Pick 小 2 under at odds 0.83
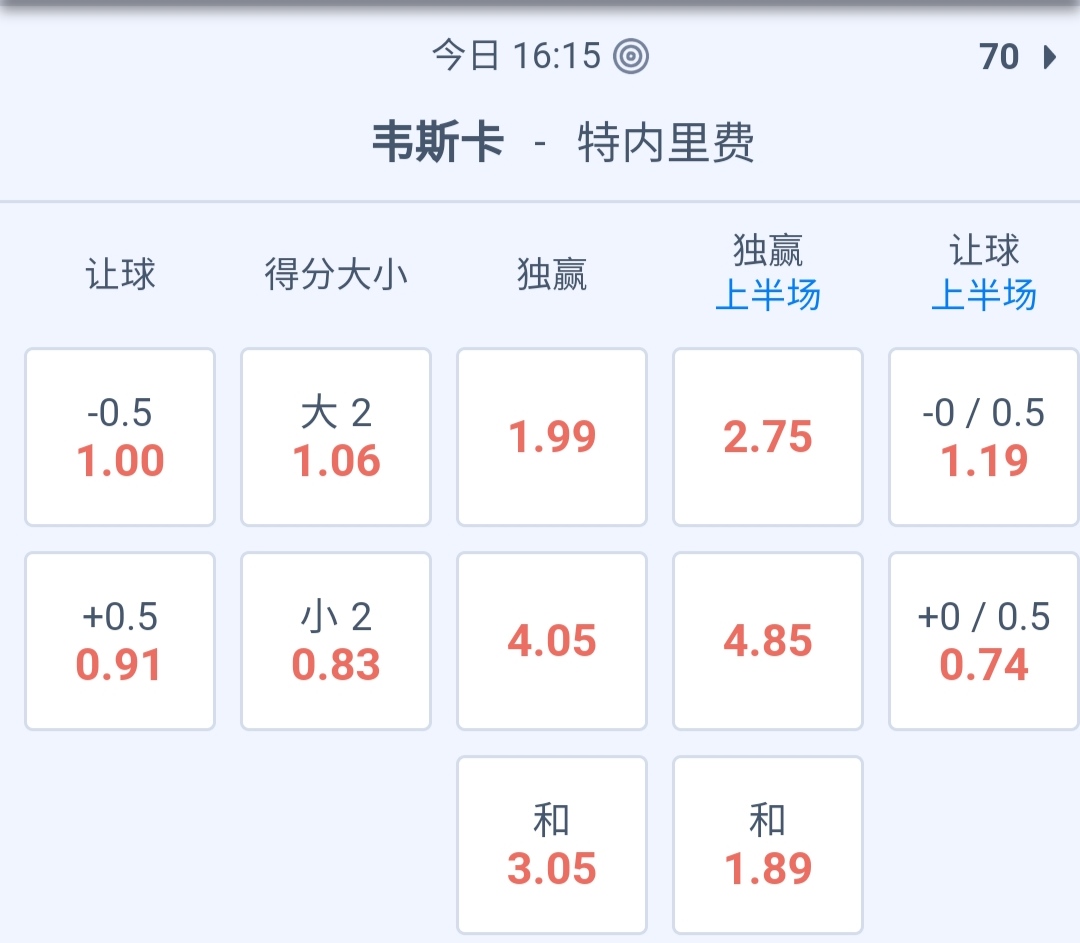This screenshot has height=943, width=1080. [x=336, y=641]
